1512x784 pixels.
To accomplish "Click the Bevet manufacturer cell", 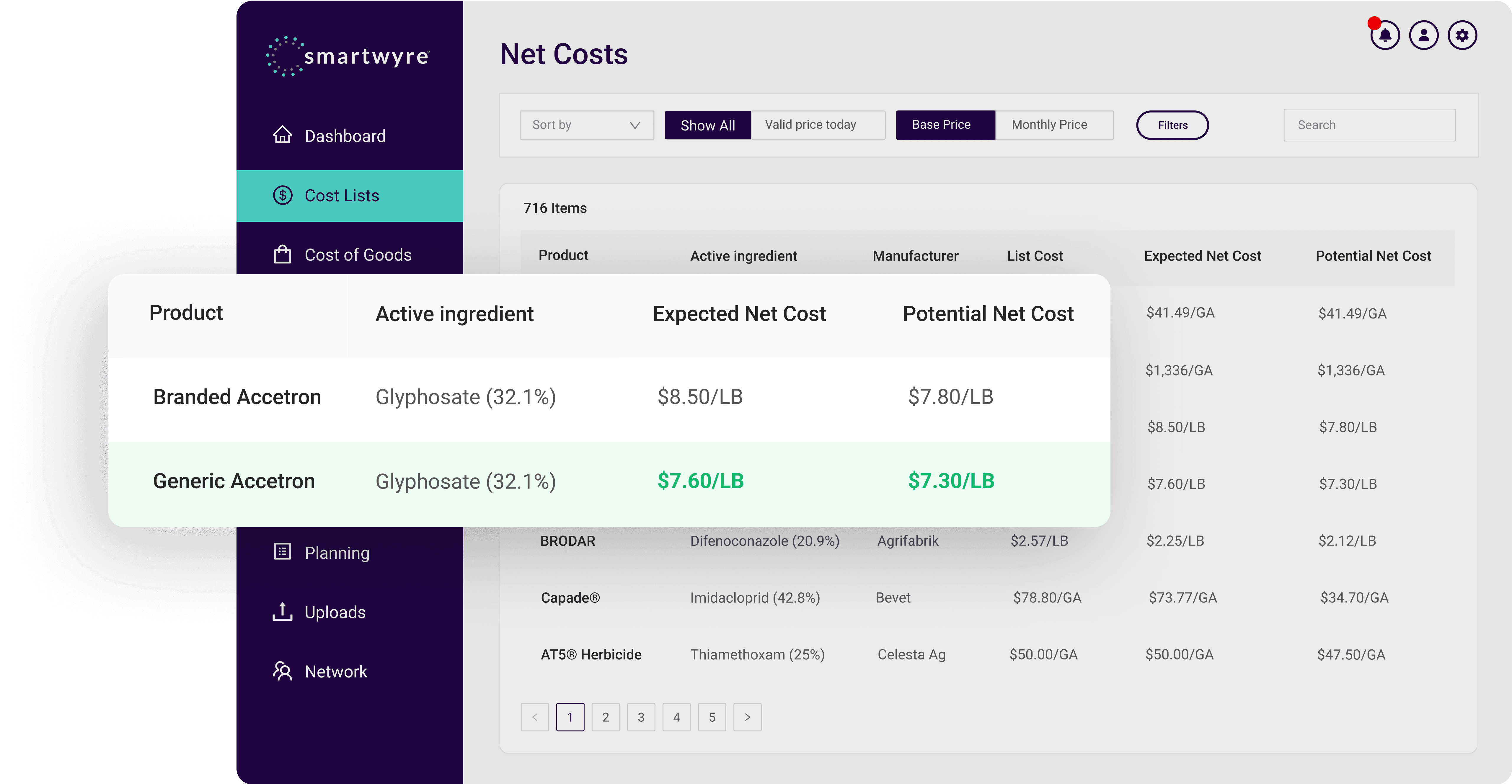I will pos(893,597).
